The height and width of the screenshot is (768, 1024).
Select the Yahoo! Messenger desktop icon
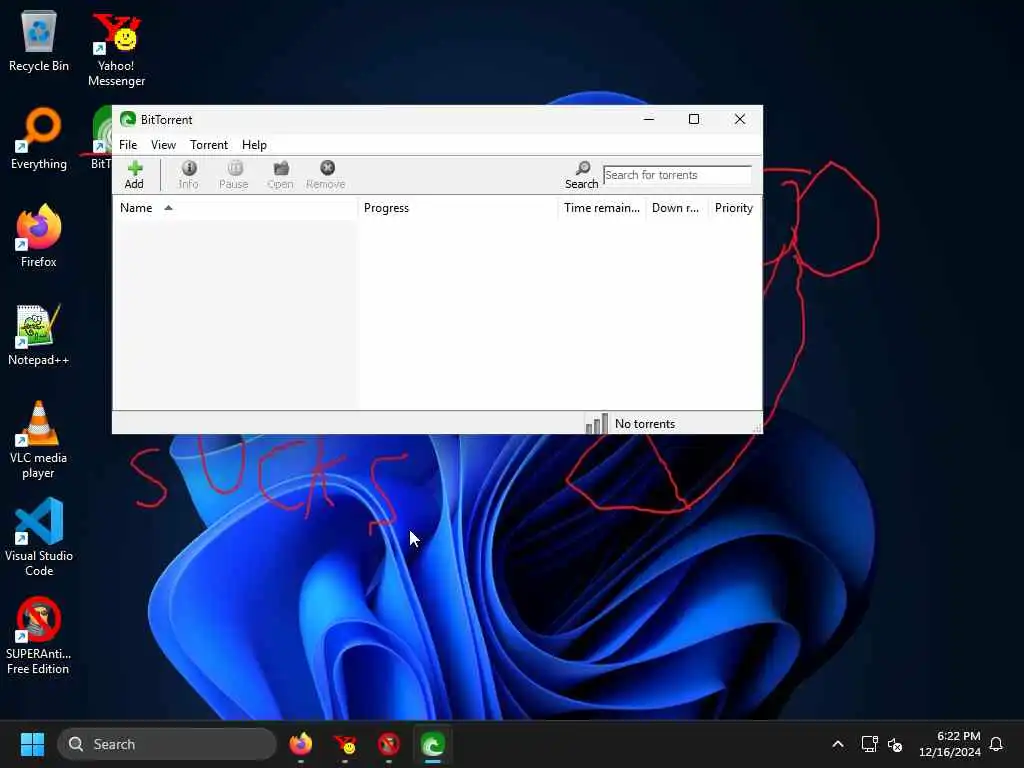116,50
